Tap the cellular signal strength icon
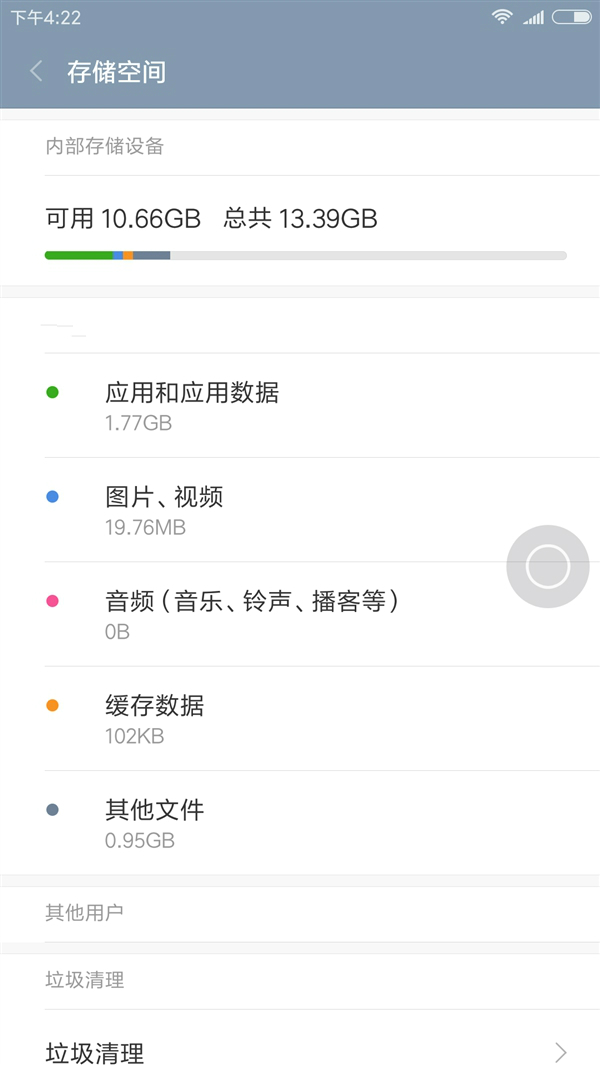This screenshot has height=1066, width=600. tap(533, 17)
